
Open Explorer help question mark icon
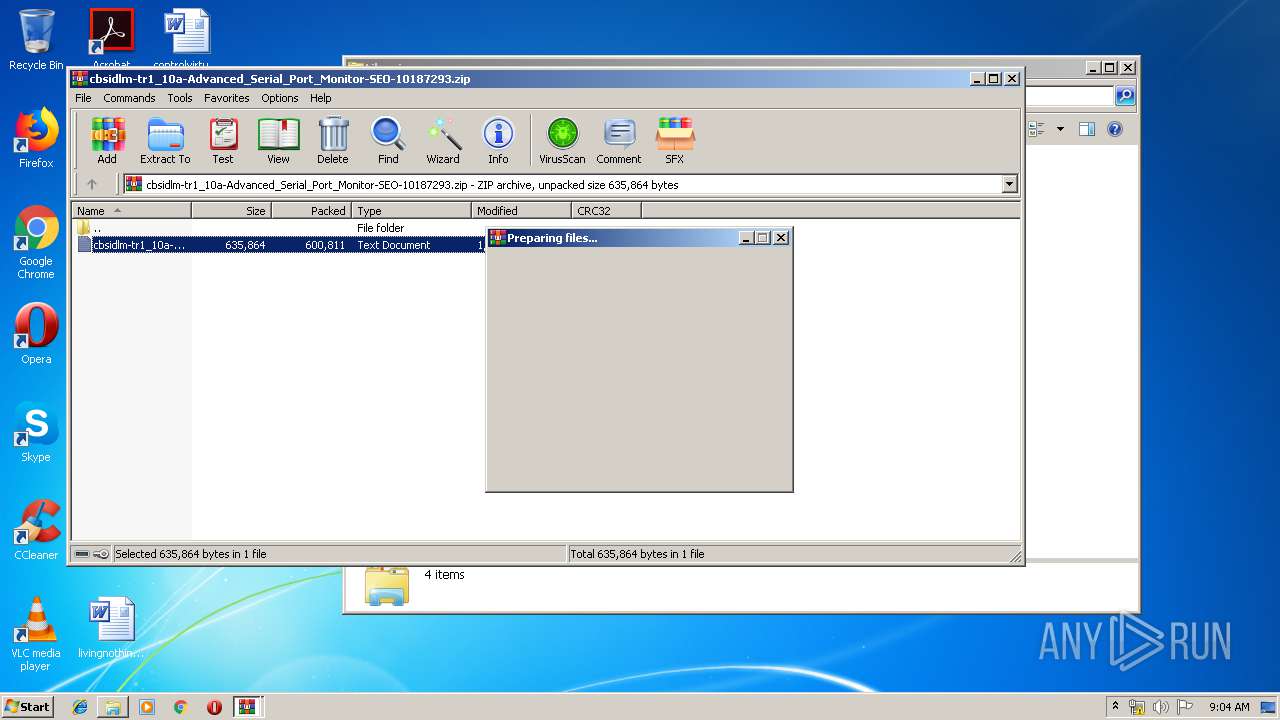1115,129
